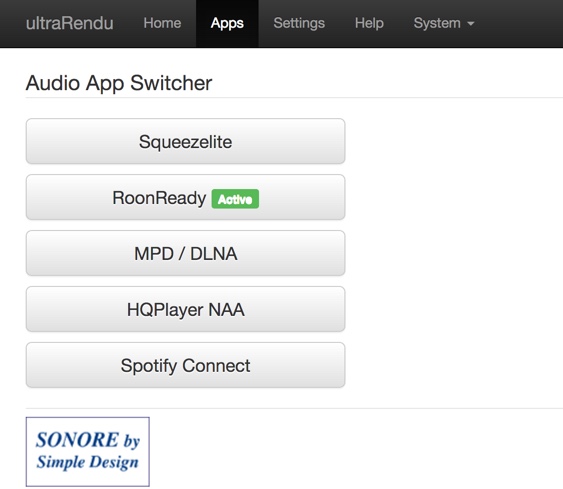Screen dimensions: 563x489
Task: Click the RoonReady label text
Action: tap(159, 198)
